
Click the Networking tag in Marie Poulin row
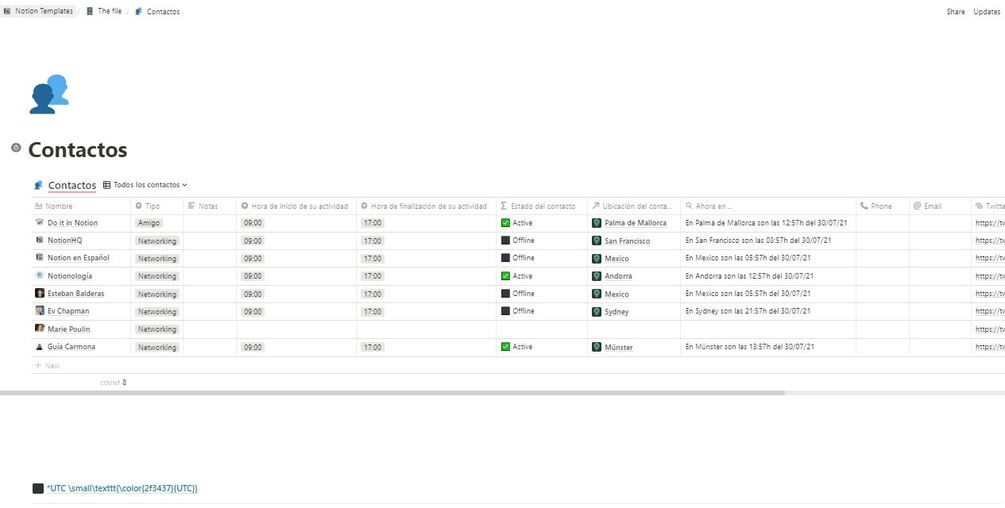coord(157,329)
